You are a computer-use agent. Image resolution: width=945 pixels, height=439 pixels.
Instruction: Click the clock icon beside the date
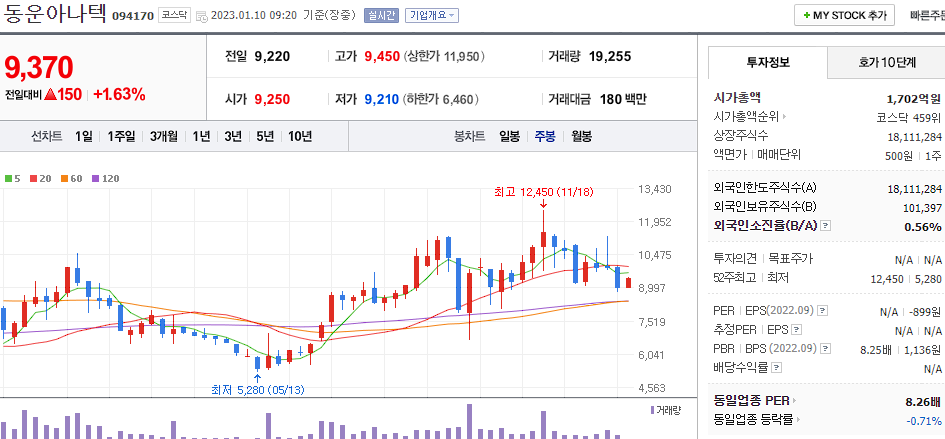pyautogui.click(x=202, y=16)
